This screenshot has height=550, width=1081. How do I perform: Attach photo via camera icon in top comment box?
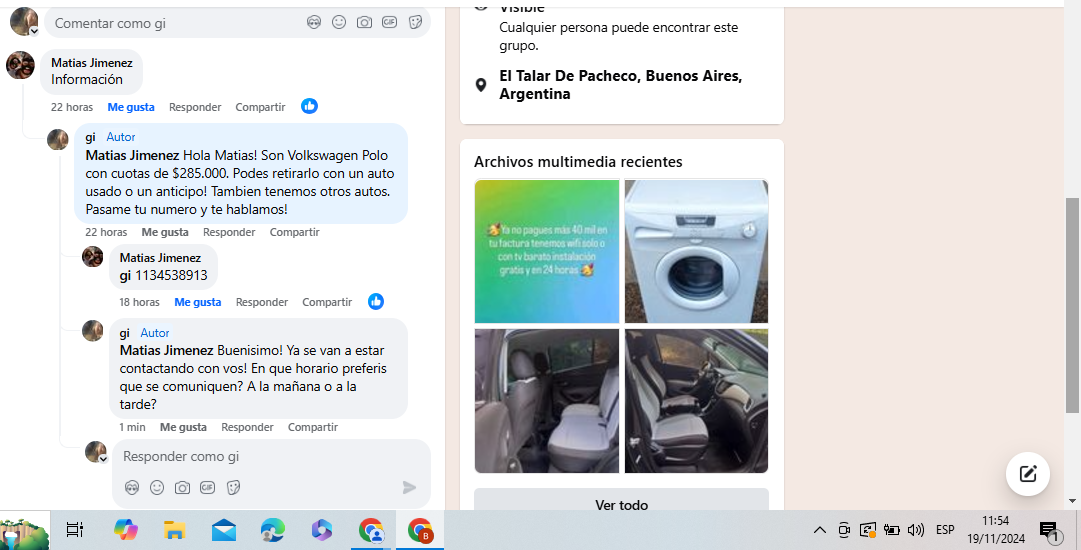click(x=364, y=22)
